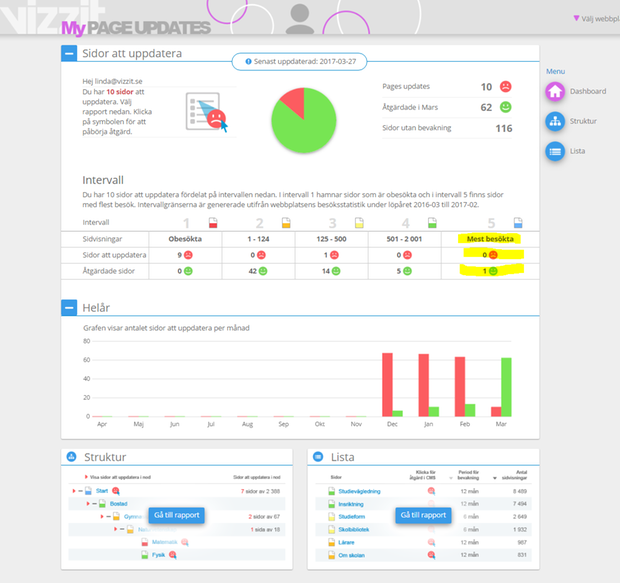Select the Start node in Struktur tree
The height and width of the screenshot is (583, 620).
(102, 491)
